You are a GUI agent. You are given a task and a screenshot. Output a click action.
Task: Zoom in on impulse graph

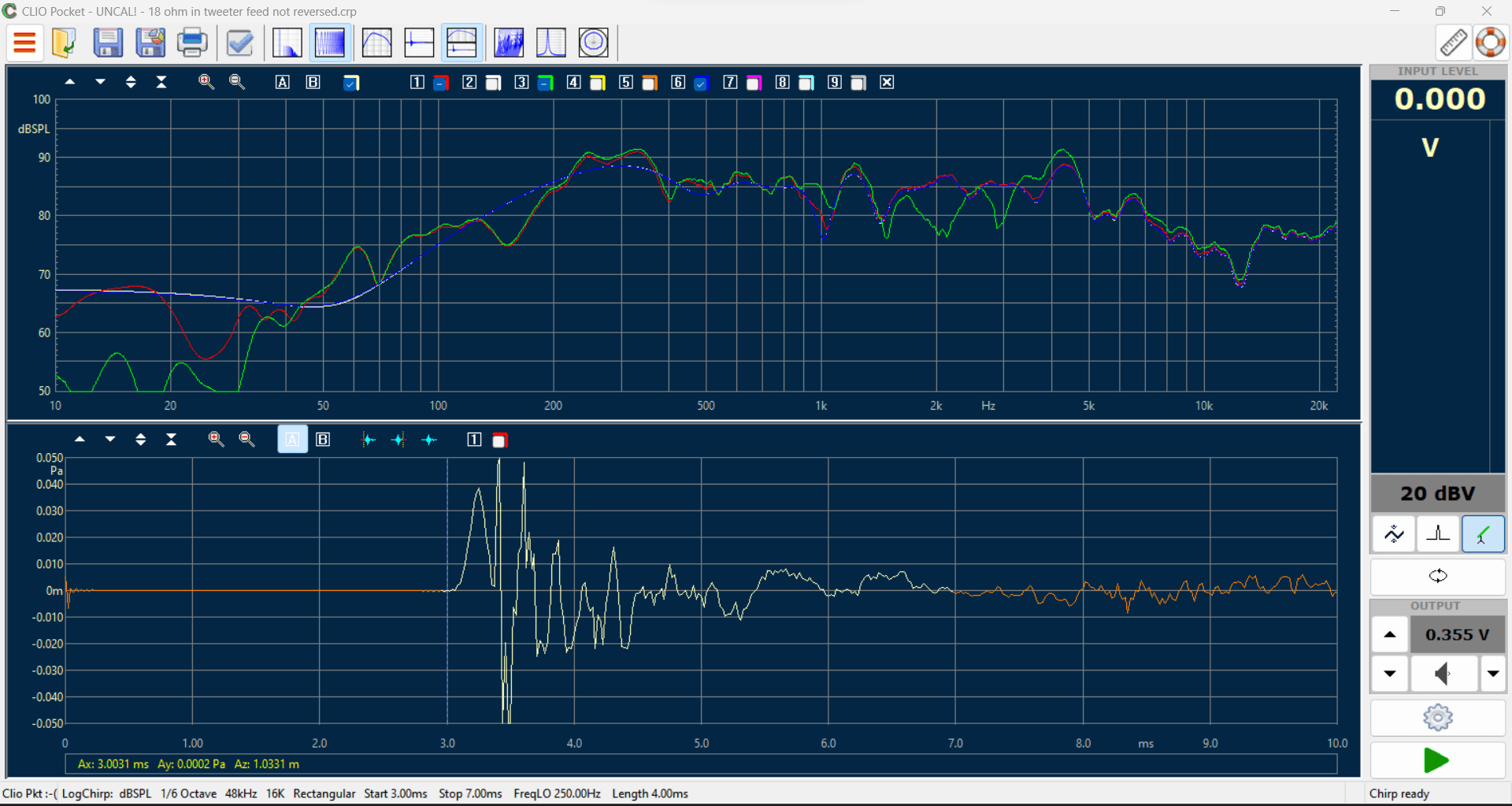tap(216, 440)
